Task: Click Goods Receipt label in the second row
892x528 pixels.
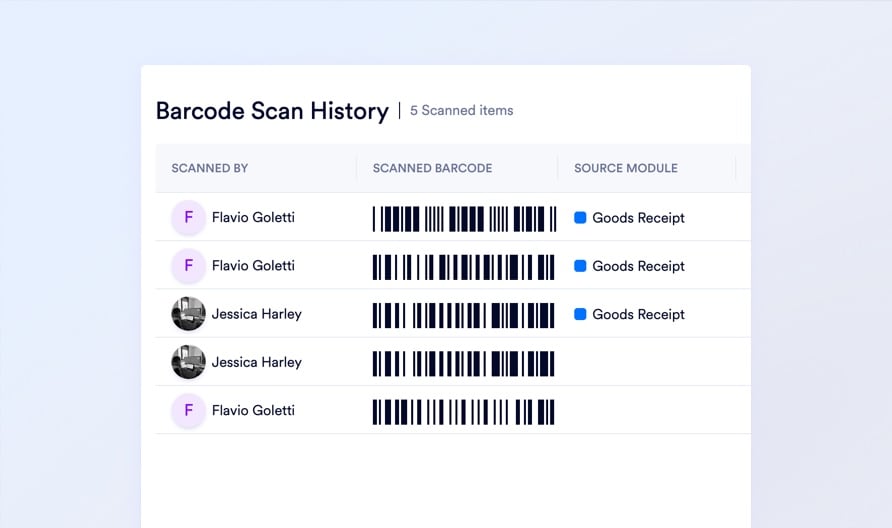Action: [x=638, y=266]
